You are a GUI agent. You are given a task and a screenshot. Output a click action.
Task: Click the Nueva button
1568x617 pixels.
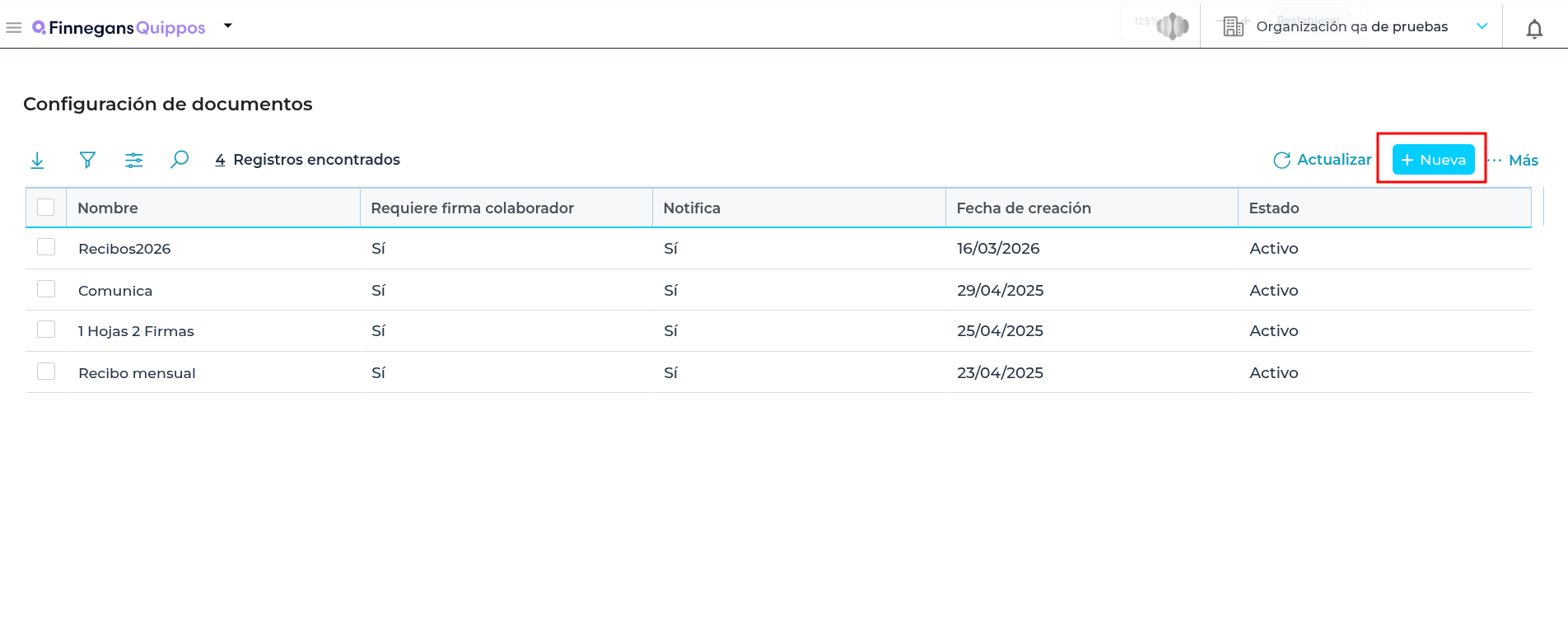(1433, 160)
